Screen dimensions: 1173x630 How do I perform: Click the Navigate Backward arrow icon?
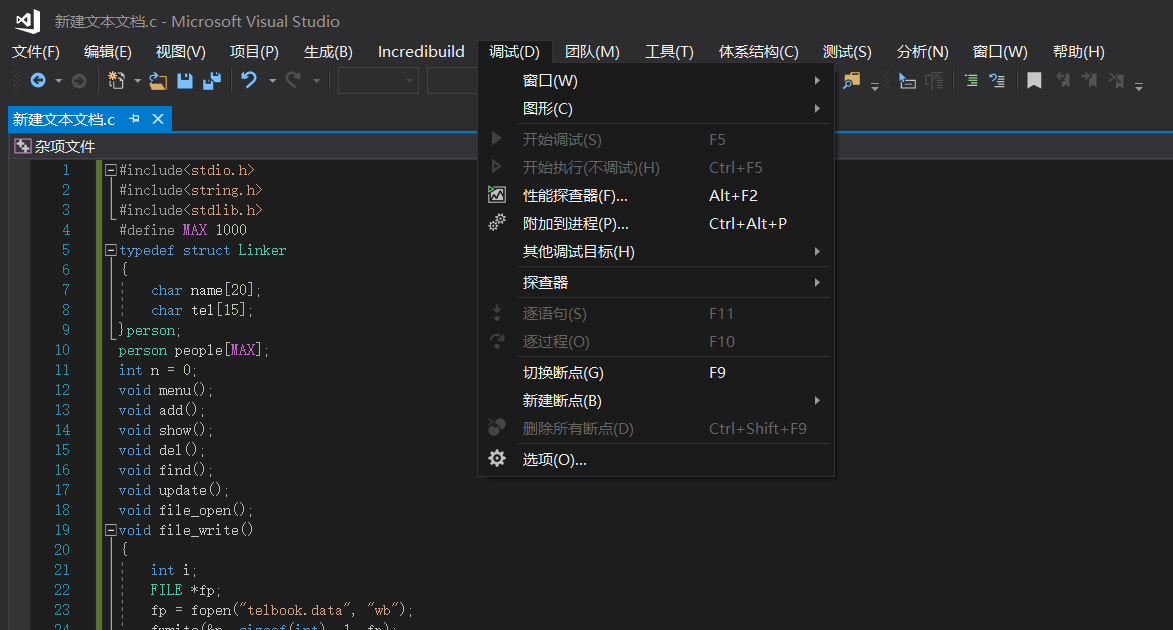click(x=37, y=80)
